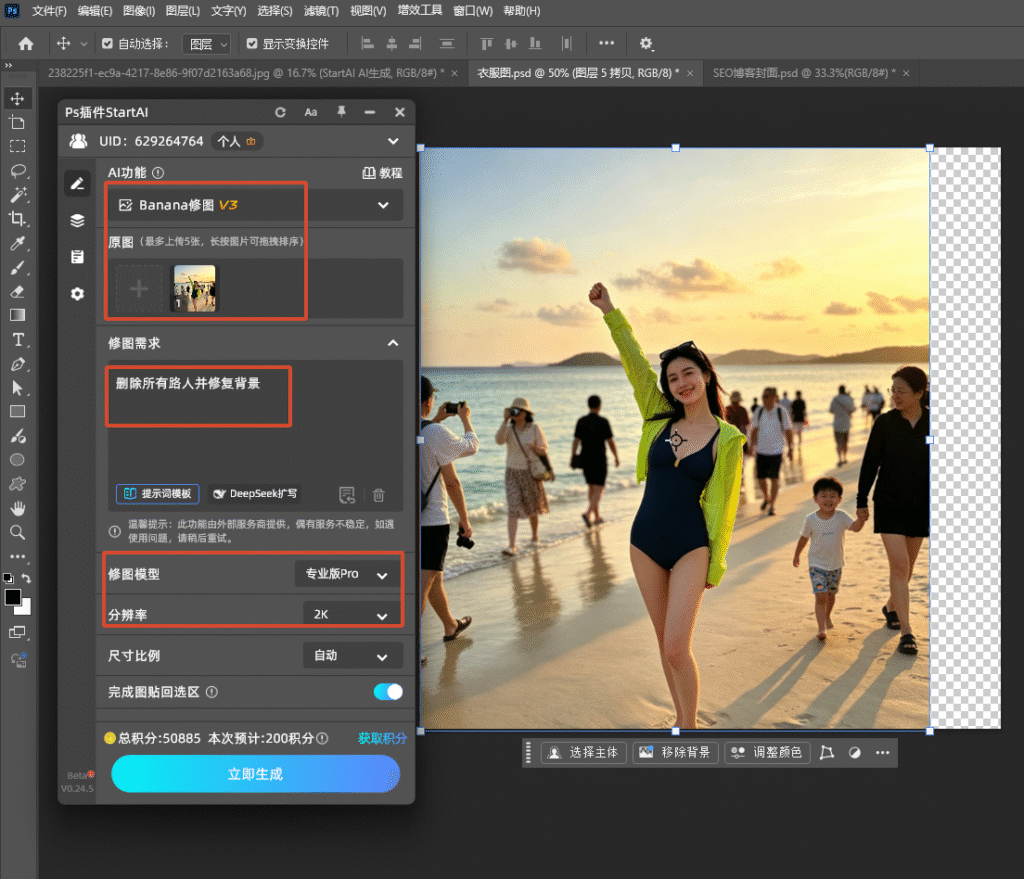Open the 文件(F) menu
Viewport: 1024px width, 879px height.
coord(49,11)
